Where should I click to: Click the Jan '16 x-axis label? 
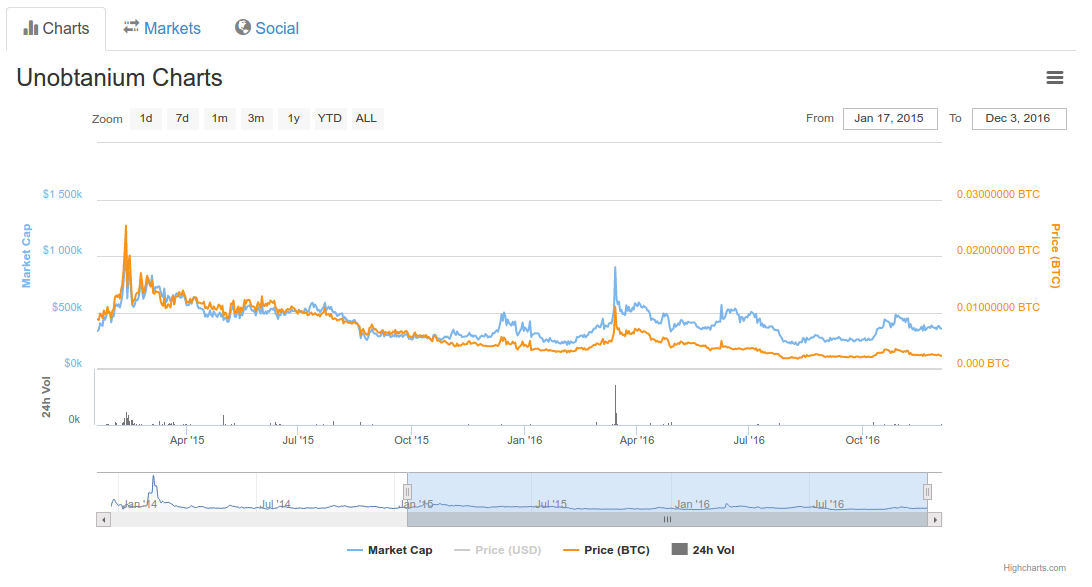[524, 440]
